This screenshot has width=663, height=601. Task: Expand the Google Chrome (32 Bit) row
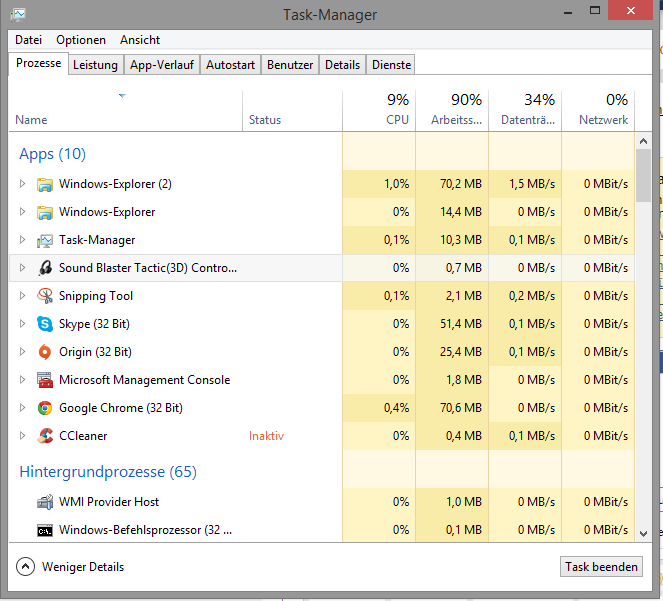tap(22, 408)
